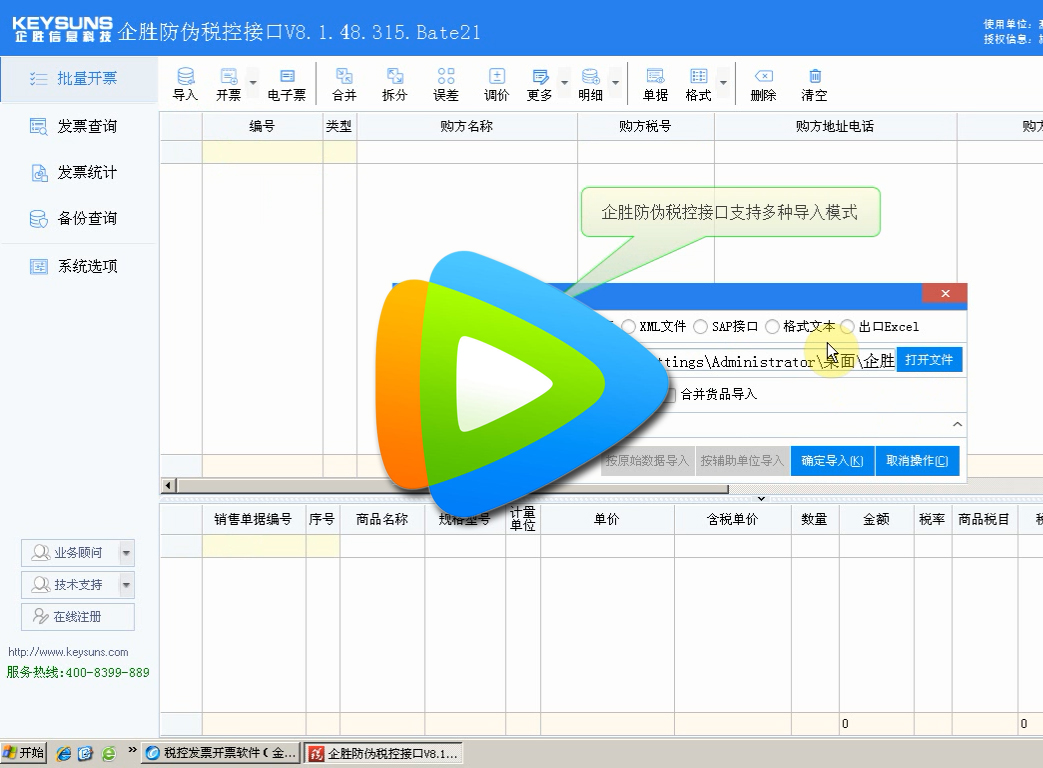Click the 格式 format icon
Image resolution: width=1043 pixels, height=768 pixels.
tap(698, 84)
